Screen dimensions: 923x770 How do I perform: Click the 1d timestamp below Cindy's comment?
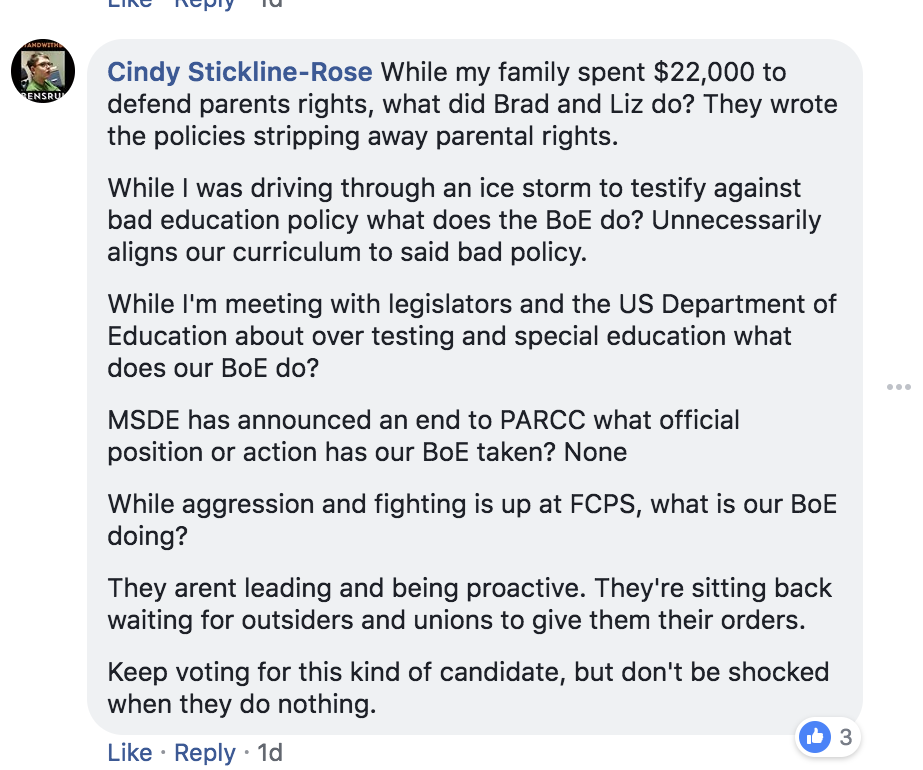(x=270, y=752)
